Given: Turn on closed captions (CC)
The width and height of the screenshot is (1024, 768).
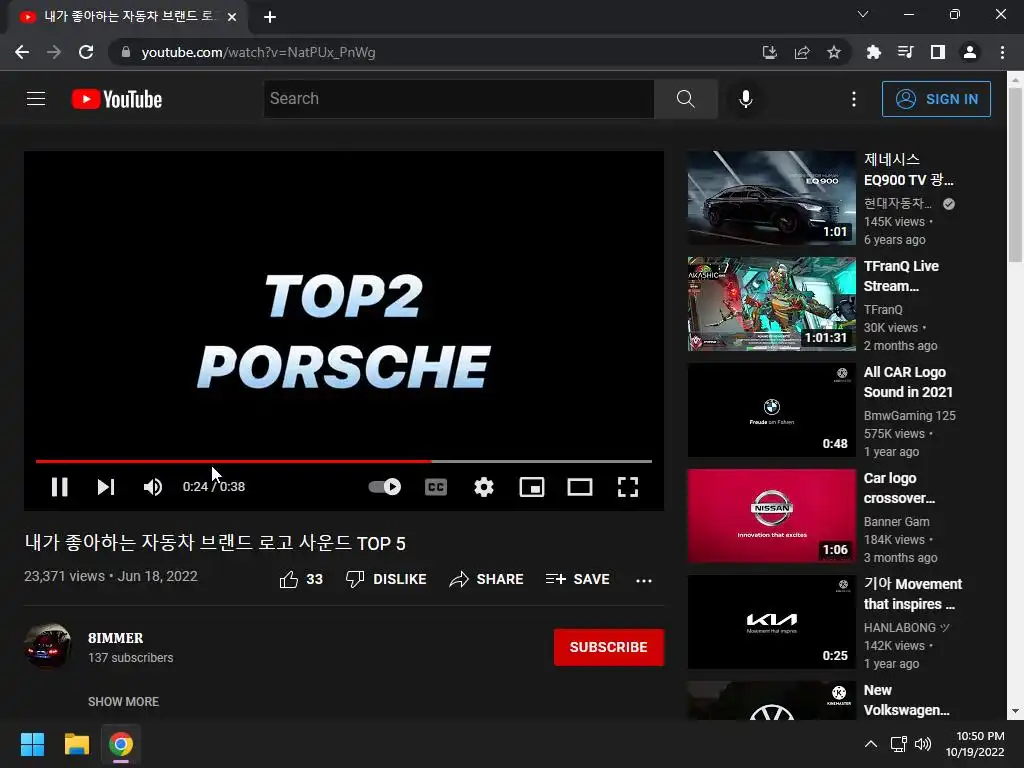Looking at the screenshot, I should (x=436, y=487).
